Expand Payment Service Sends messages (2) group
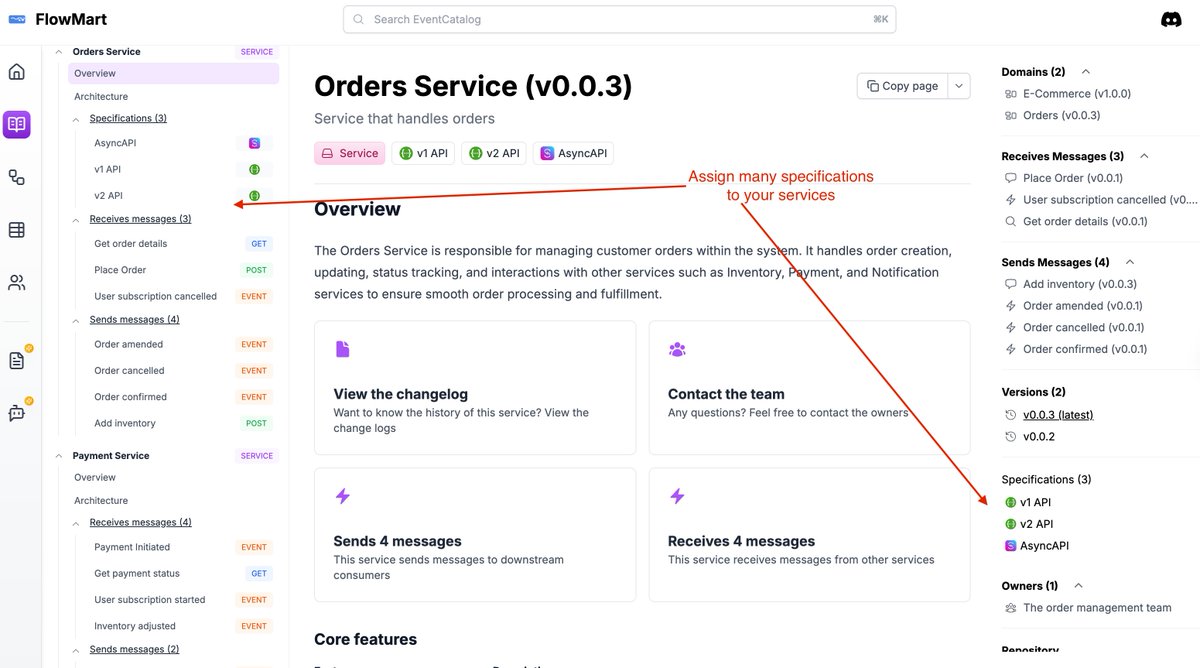The width and height of the screenshot is (1200, 668). (x=77, y=650)
